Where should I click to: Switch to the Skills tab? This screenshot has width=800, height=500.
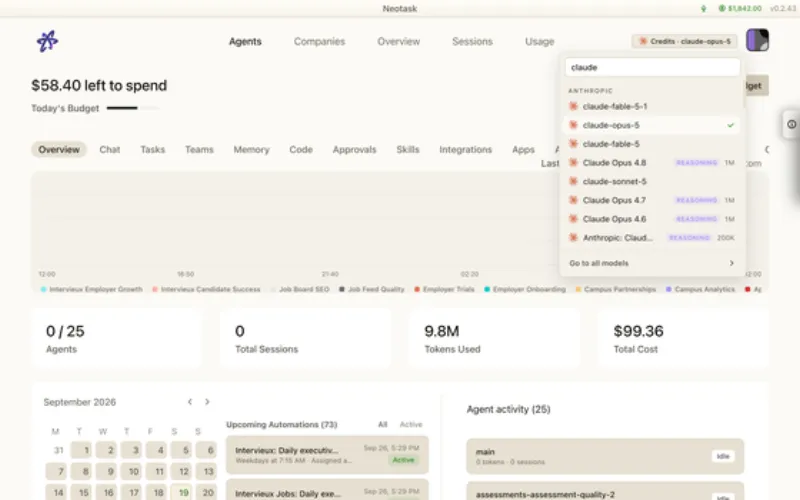tap(408, 149)
